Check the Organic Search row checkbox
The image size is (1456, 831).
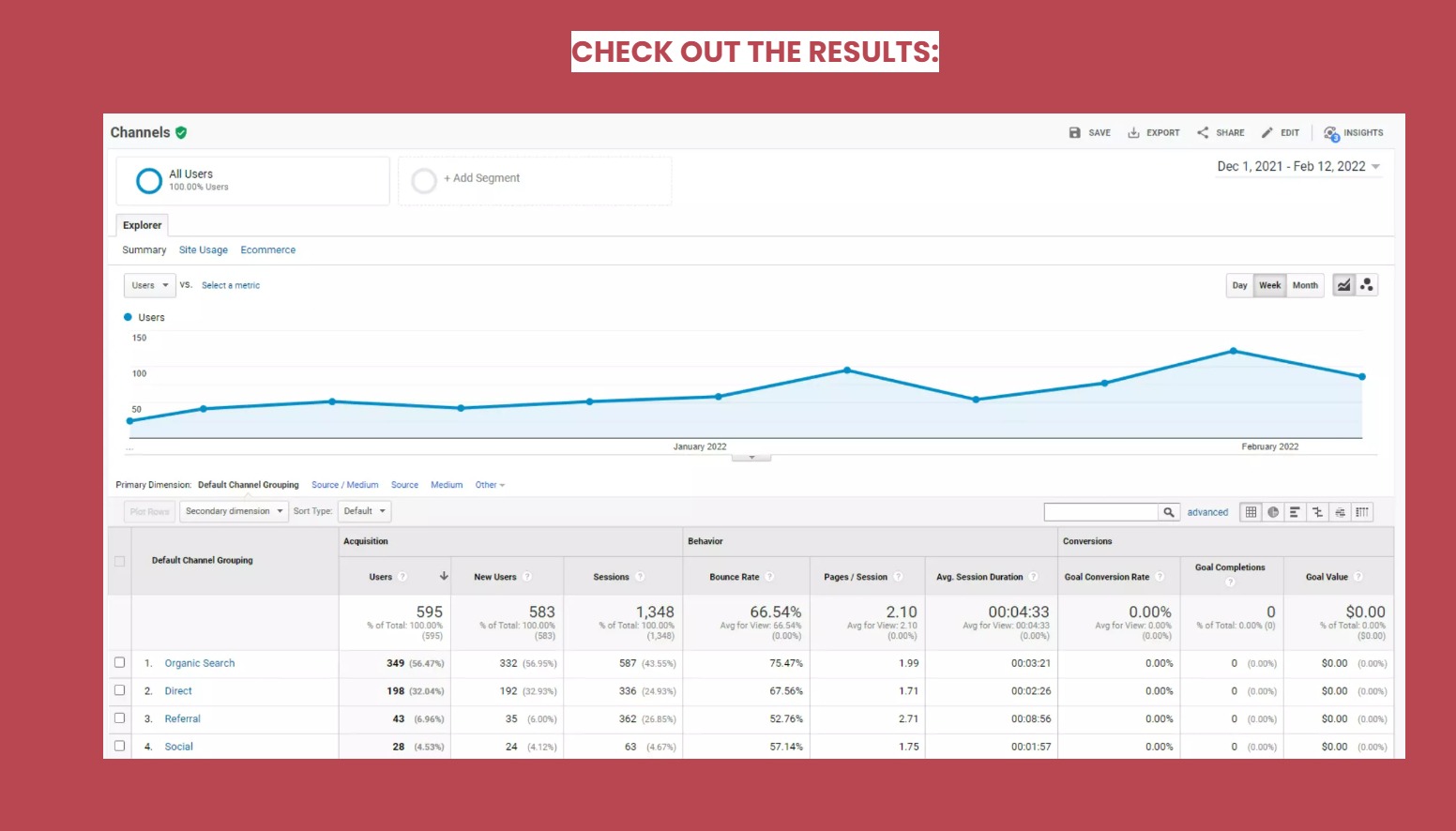point(119,663)
